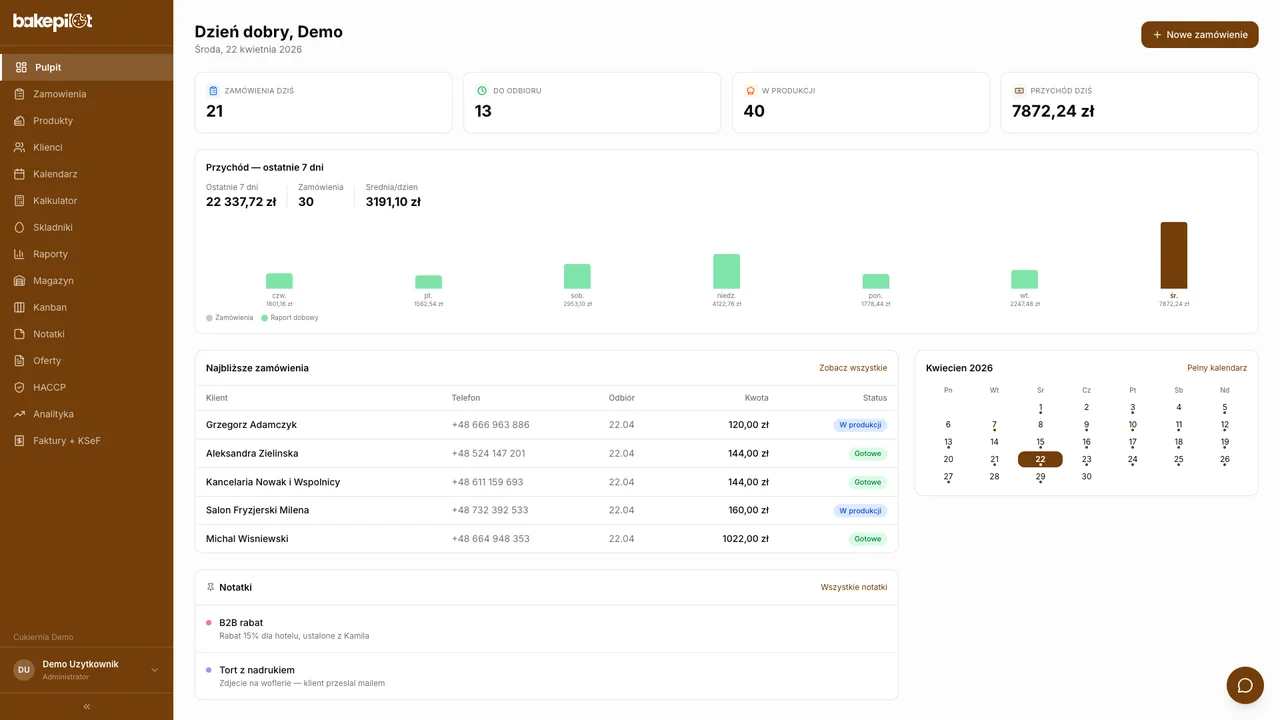This screenshot has height=720, width=1280.
Task: Click phone number +48 524 147 201
Action: coord(488,453)
